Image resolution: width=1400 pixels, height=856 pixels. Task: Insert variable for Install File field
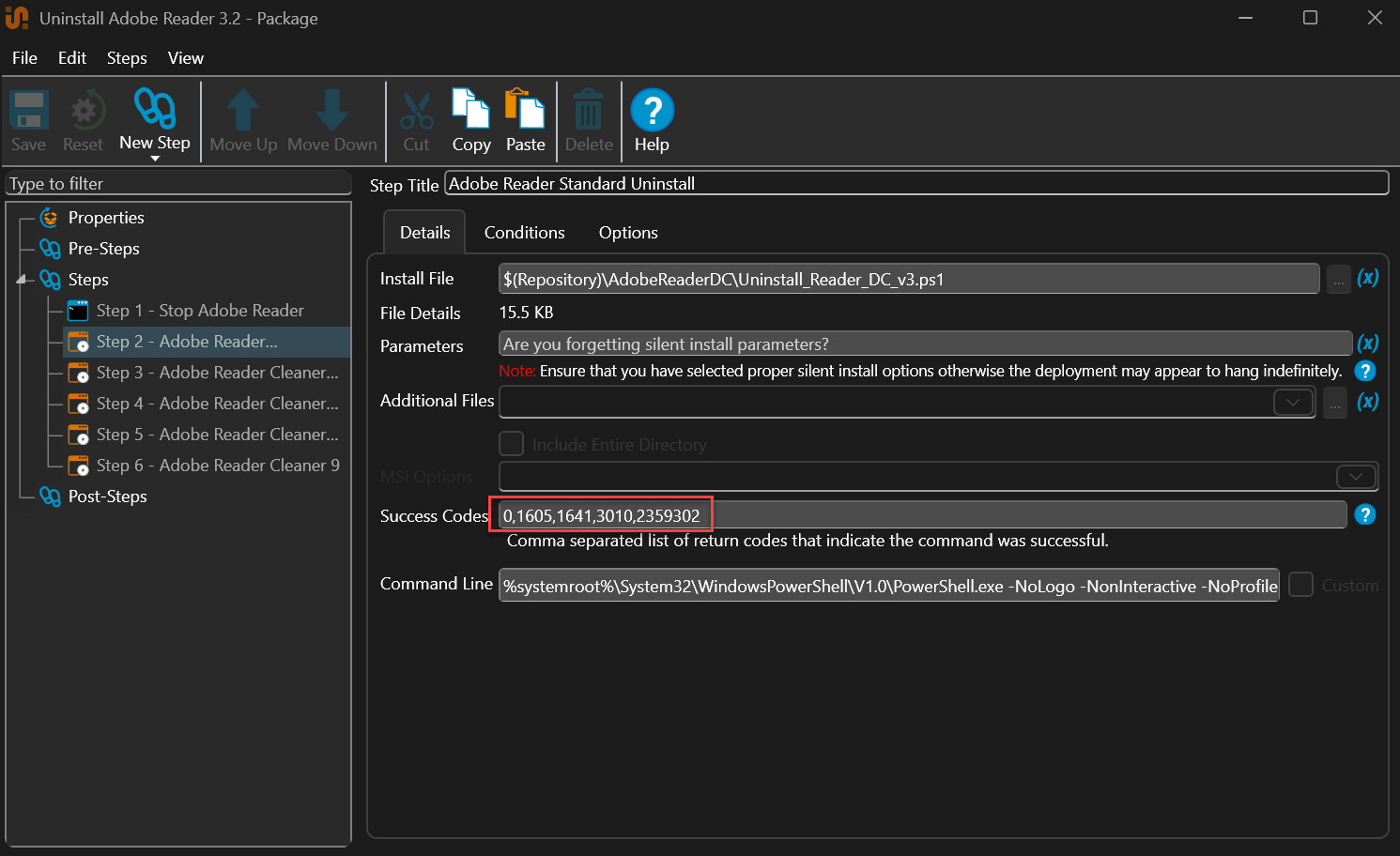[1368, 278]
